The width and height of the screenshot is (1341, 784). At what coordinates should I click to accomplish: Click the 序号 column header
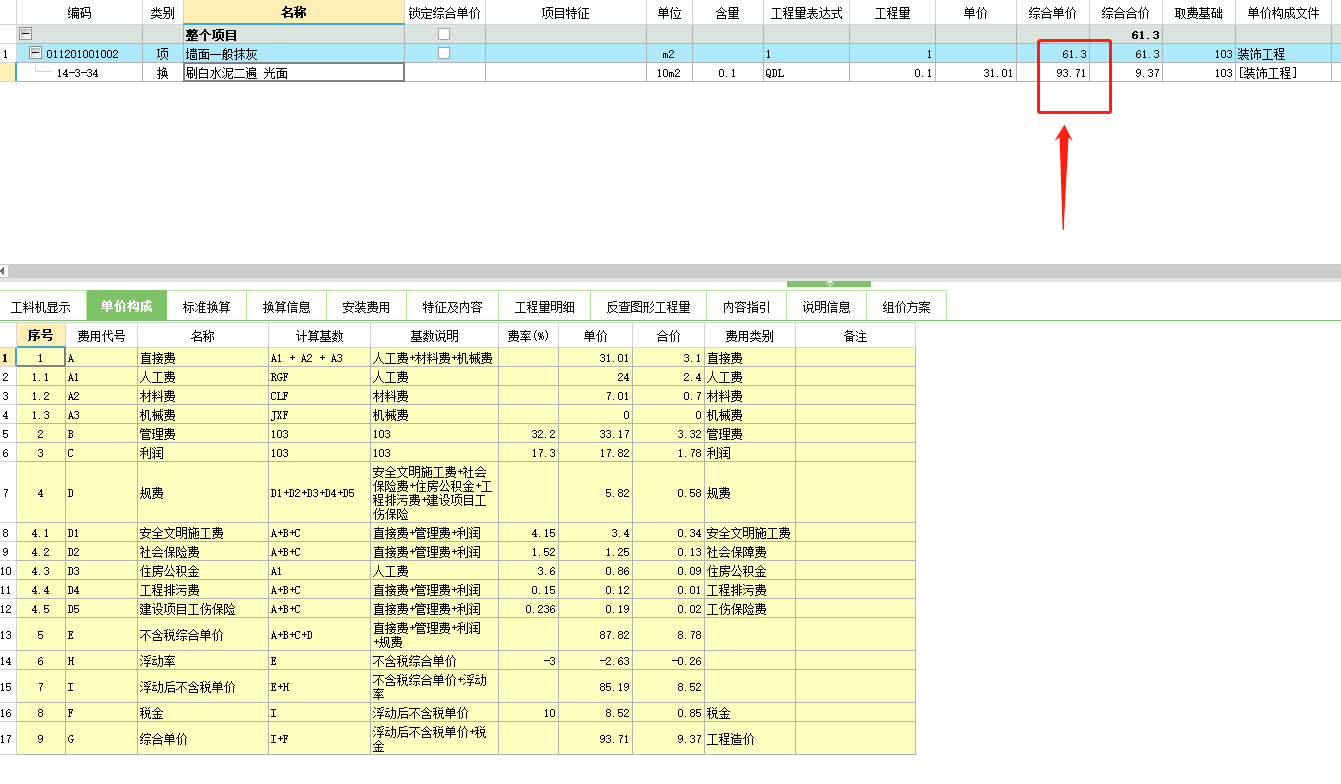pos(40,336)
